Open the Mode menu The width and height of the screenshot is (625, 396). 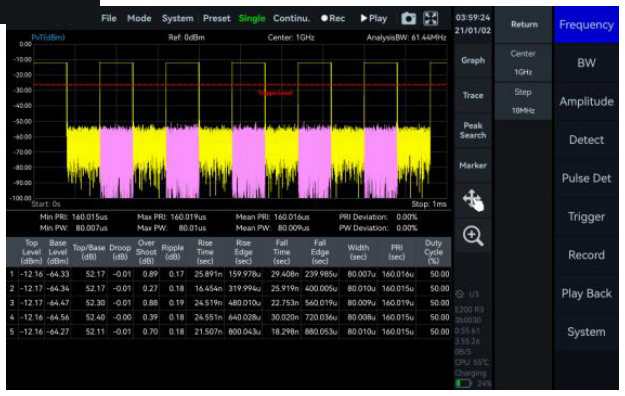point(139,18)
